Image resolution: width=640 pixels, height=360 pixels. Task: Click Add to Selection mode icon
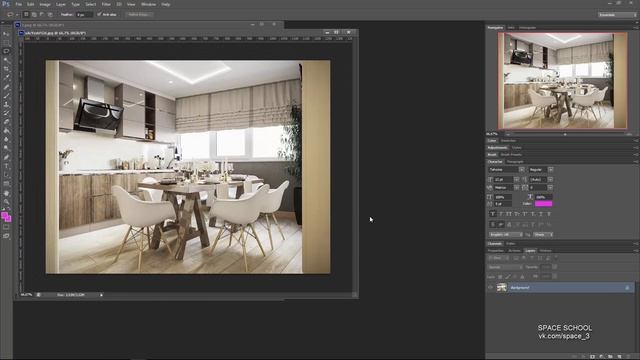click(x=34, y=14)
